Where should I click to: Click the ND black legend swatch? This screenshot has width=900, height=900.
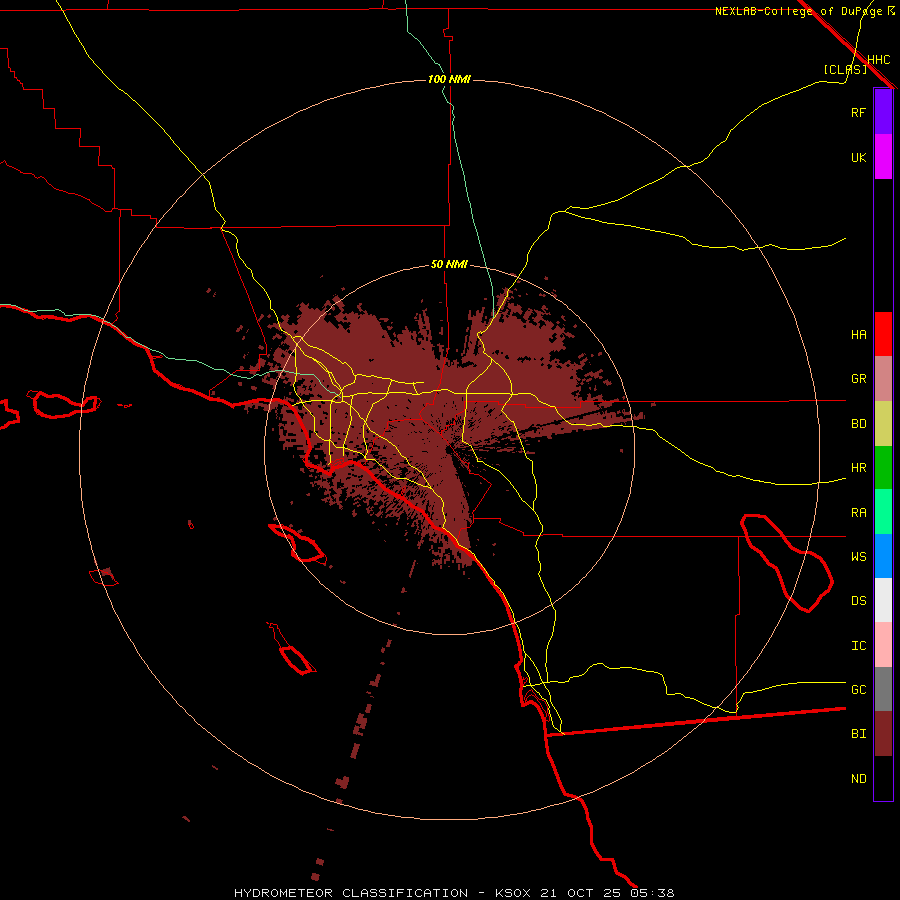883,778
